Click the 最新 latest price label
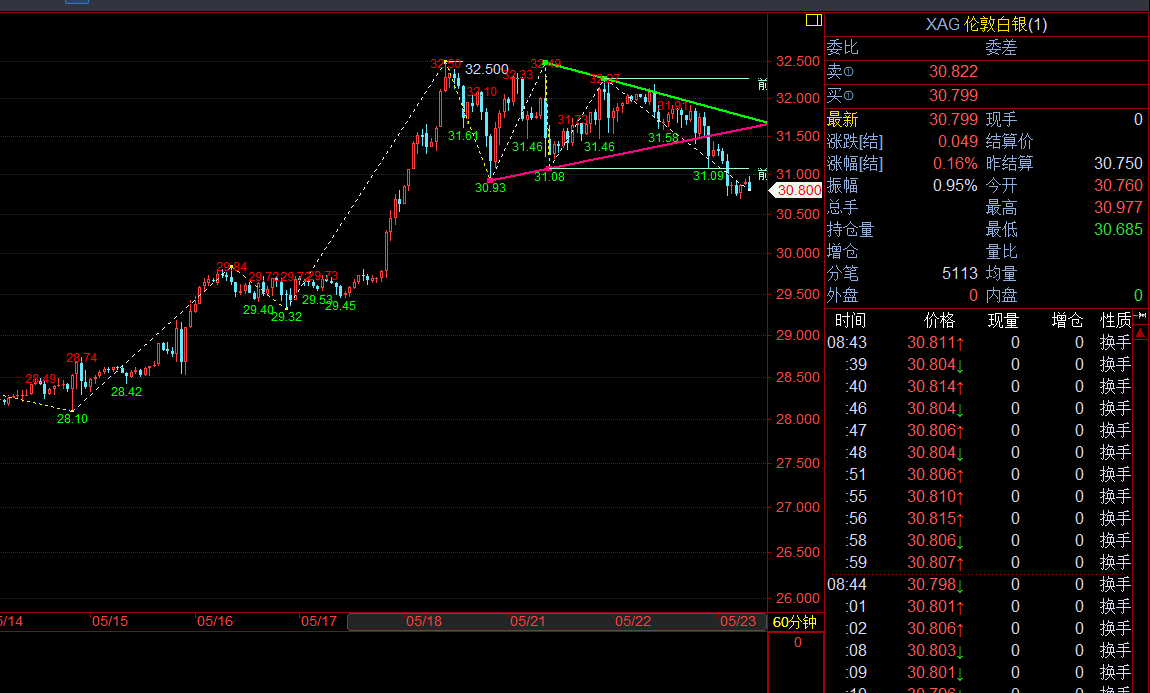Viewport: 1150px width, 693px height. point(842,119)
